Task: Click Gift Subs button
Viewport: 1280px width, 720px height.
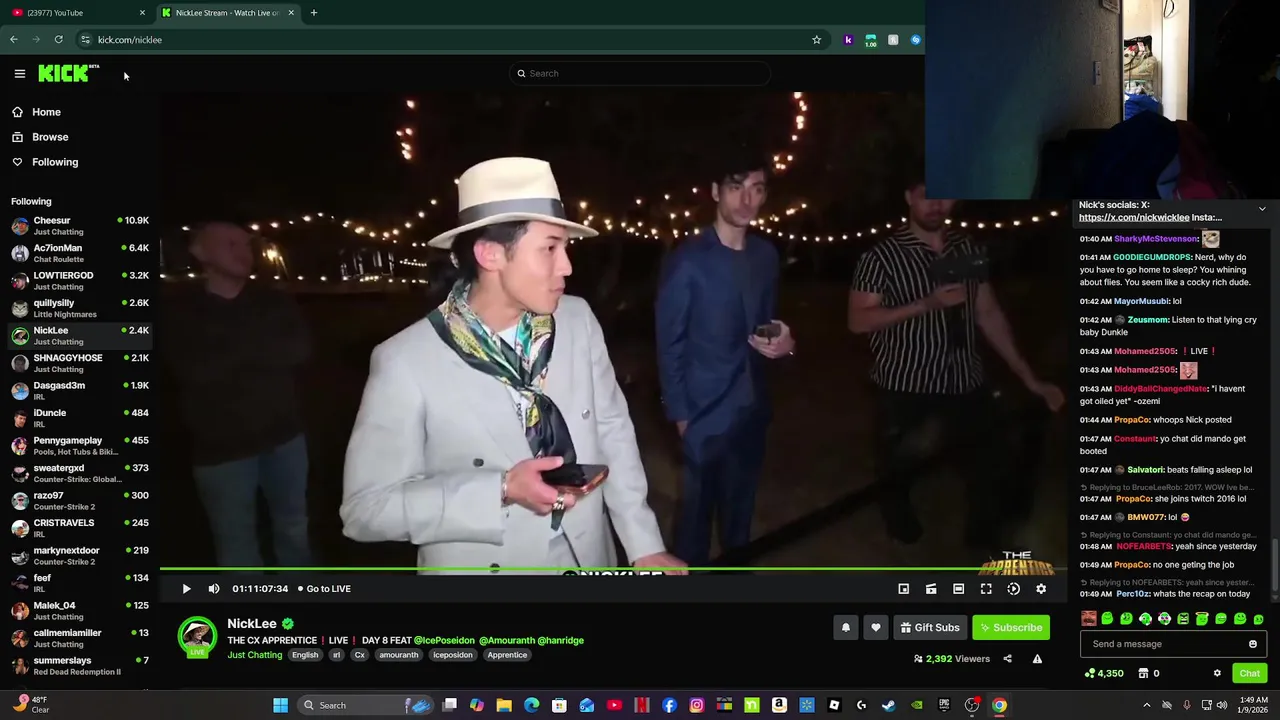Action: coord(930,627)
